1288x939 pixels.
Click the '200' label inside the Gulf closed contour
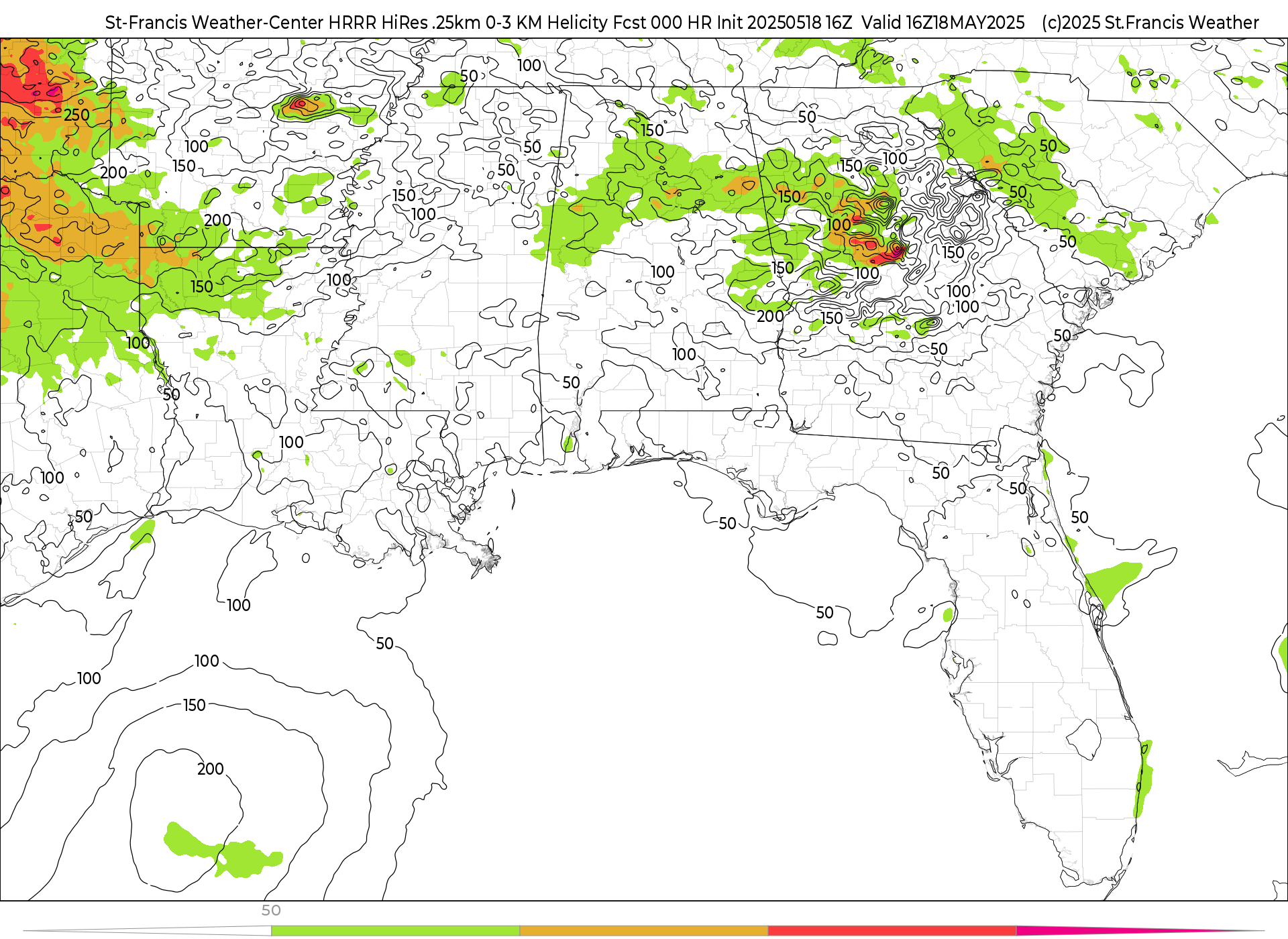211,769
